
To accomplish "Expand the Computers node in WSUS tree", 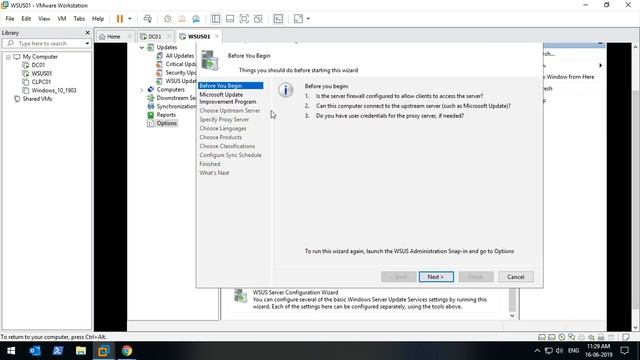I will (x=142, y=90).
